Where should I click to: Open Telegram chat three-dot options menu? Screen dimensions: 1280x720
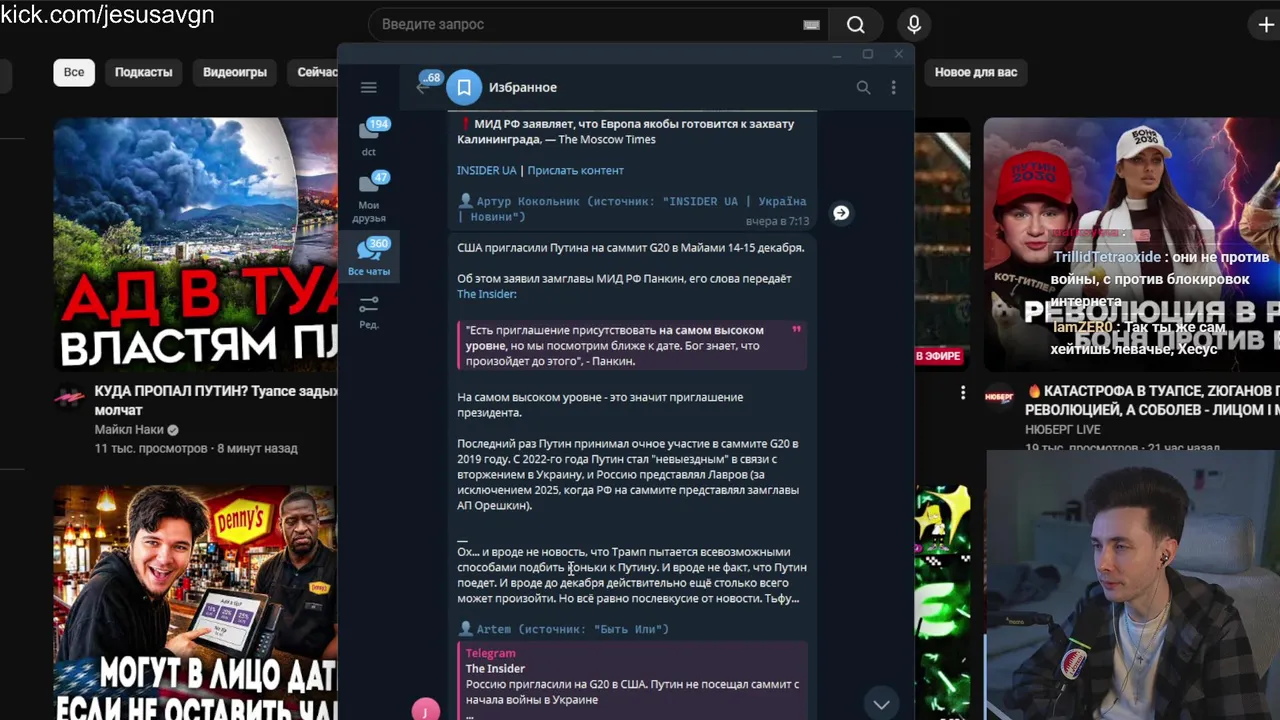[893, 88]
